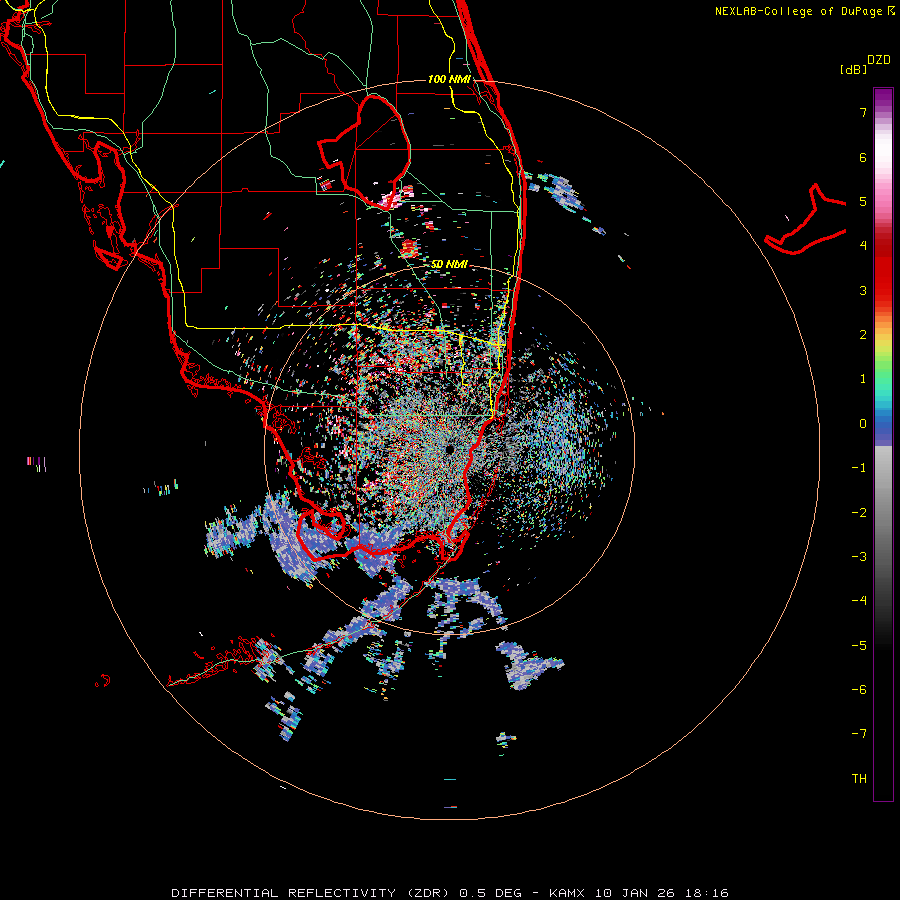Select the 7 tick label on the scale
Image resolution: width=900 pixels, height=900 pixels.
point(863,112)
